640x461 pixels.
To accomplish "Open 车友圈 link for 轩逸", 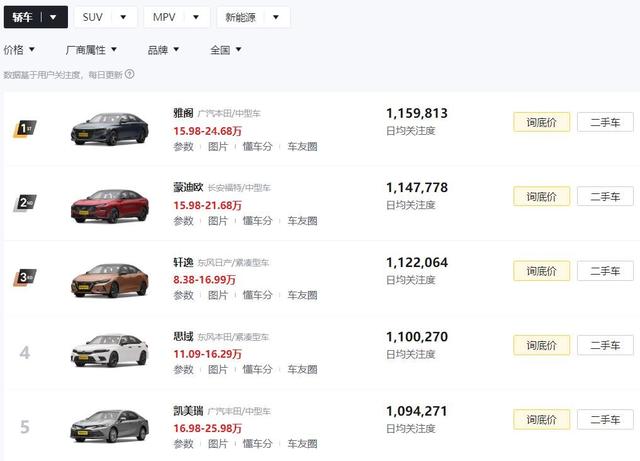I will click(x=302, y=295).
